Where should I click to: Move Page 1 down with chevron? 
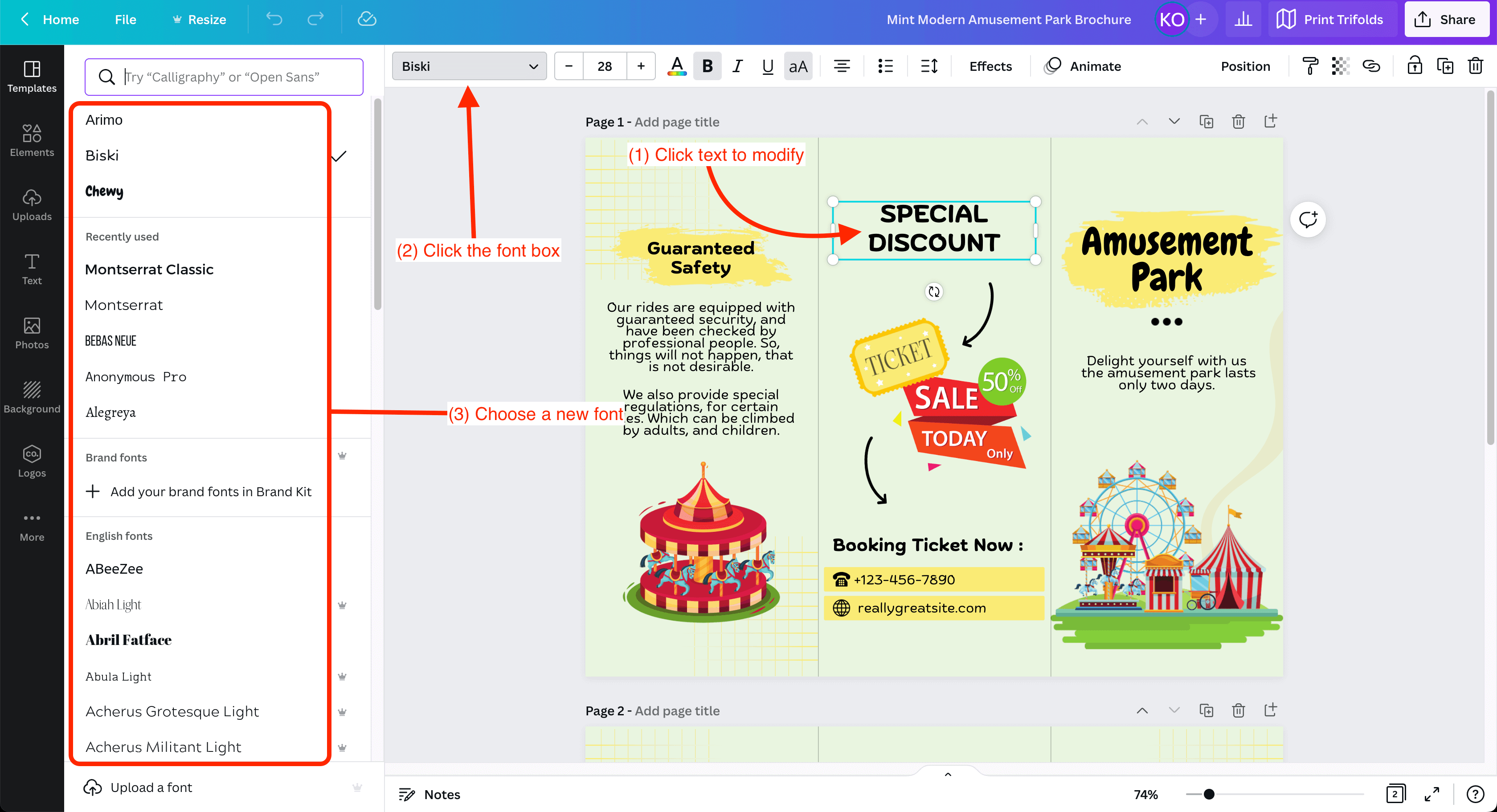point(1174,122)
